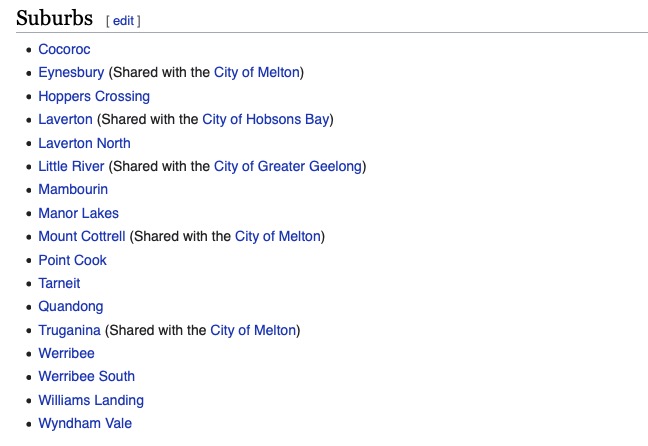Follow the City of Greater Geelong link
648x446 pixels.
[287, 166]
